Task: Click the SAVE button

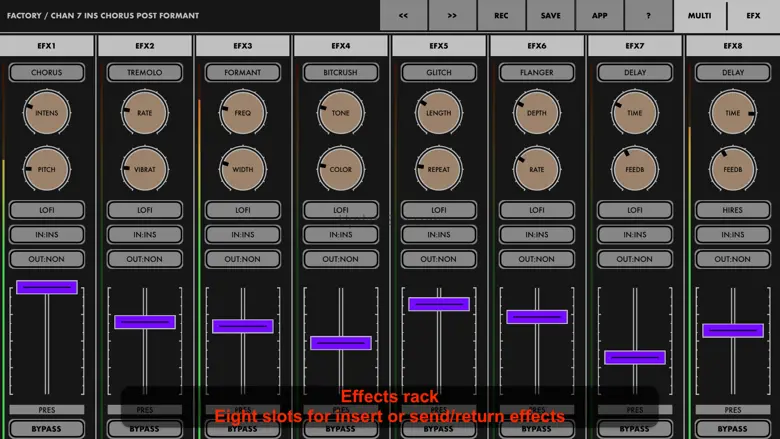Action: (x=550, y=16)
